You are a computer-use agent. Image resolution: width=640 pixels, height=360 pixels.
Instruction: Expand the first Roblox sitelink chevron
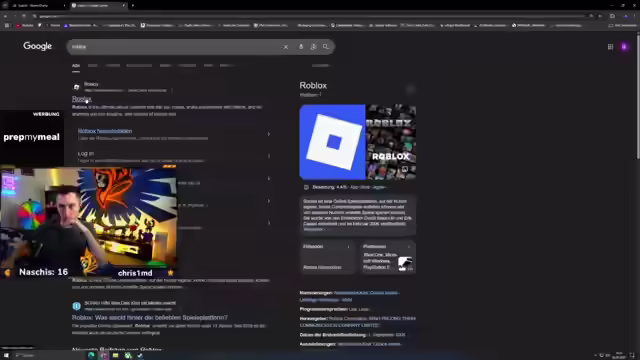269,134
